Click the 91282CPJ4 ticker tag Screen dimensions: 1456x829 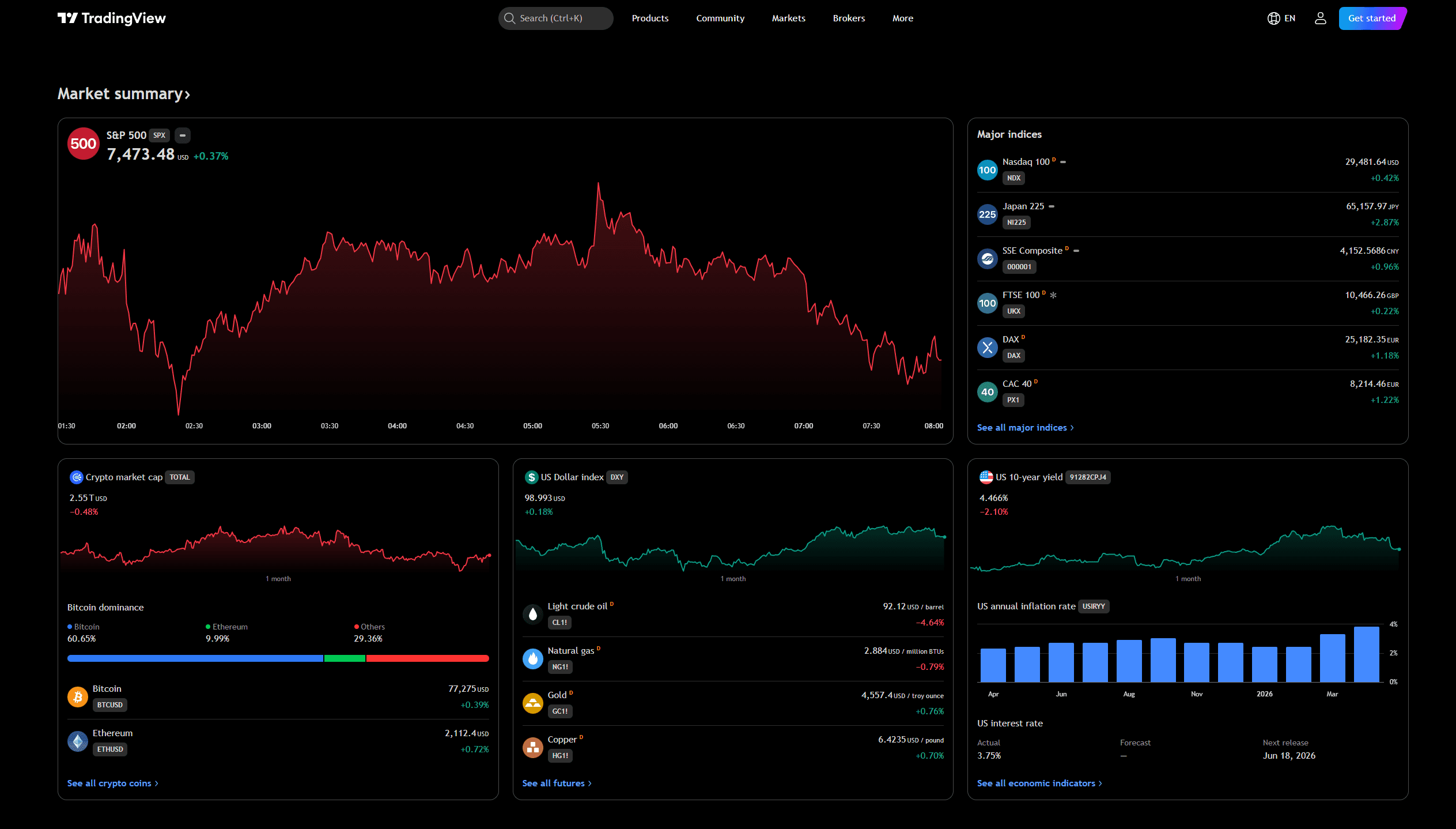click(x=1088, y=477)
